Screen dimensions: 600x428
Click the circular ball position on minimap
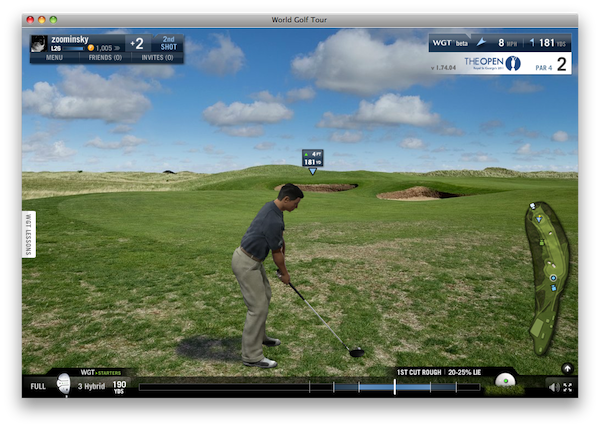(553, 278)
